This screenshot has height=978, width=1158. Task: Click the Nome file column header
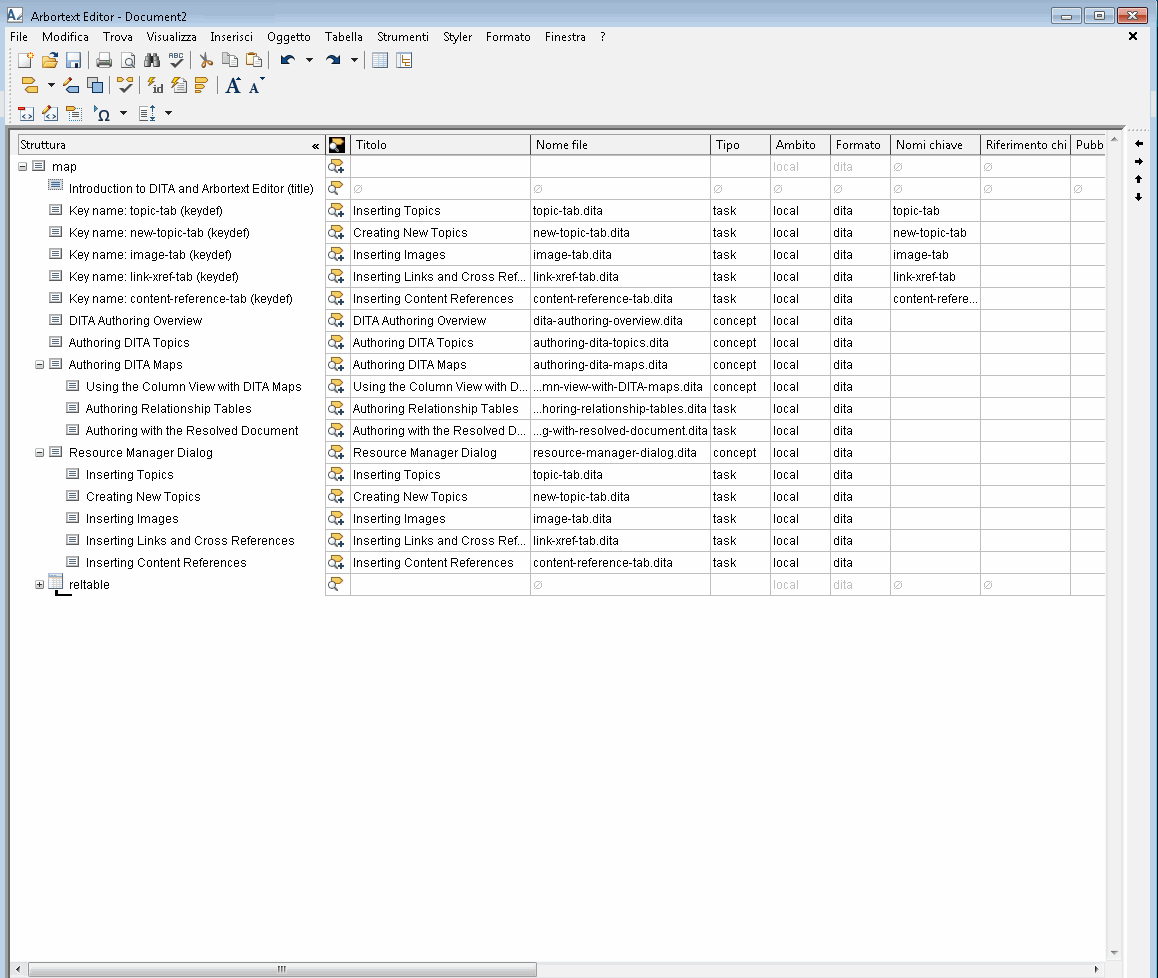620,145
